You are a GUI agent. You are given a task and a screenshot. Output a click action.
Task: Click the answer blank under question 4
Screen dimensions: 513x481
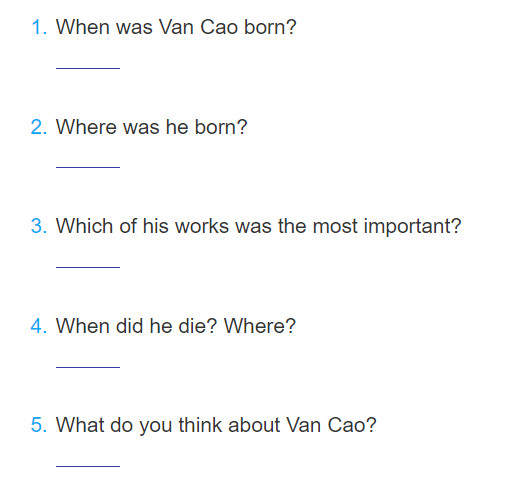(88, 367)
